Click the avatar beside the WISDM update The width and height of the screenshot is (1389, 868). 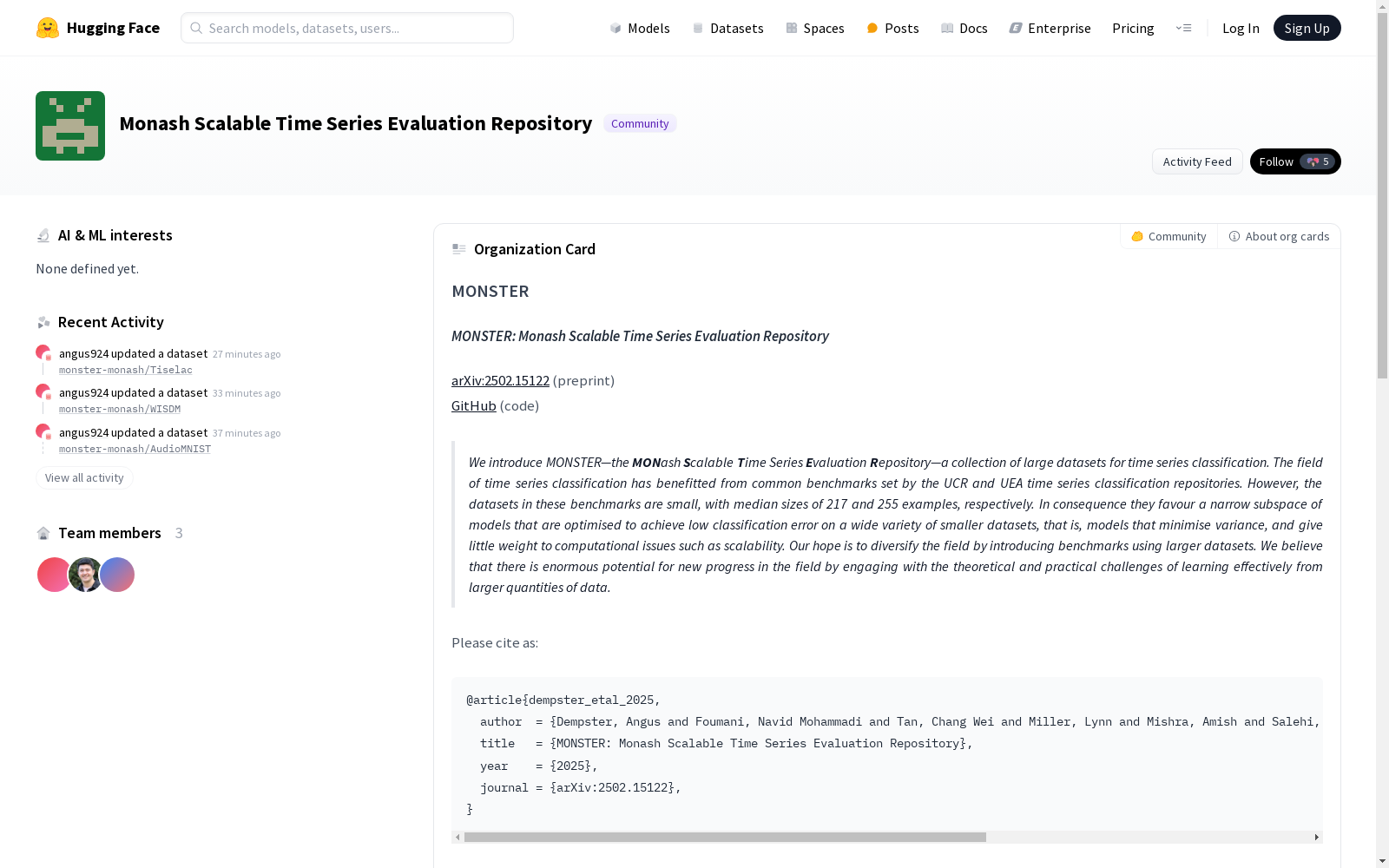coord(43,391)
